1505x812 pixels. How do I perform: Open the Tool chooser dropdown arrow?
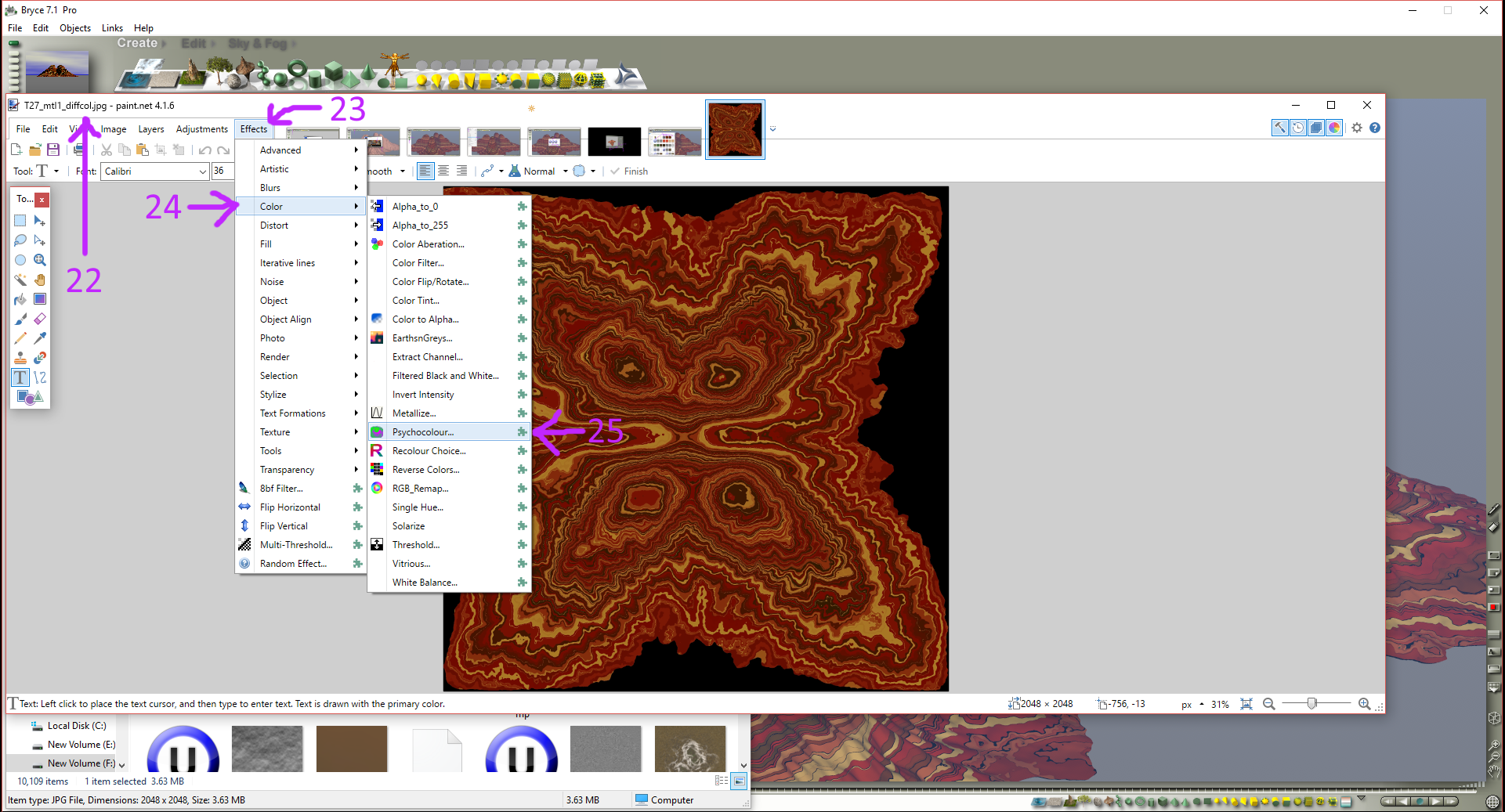(x=56, y=171)
